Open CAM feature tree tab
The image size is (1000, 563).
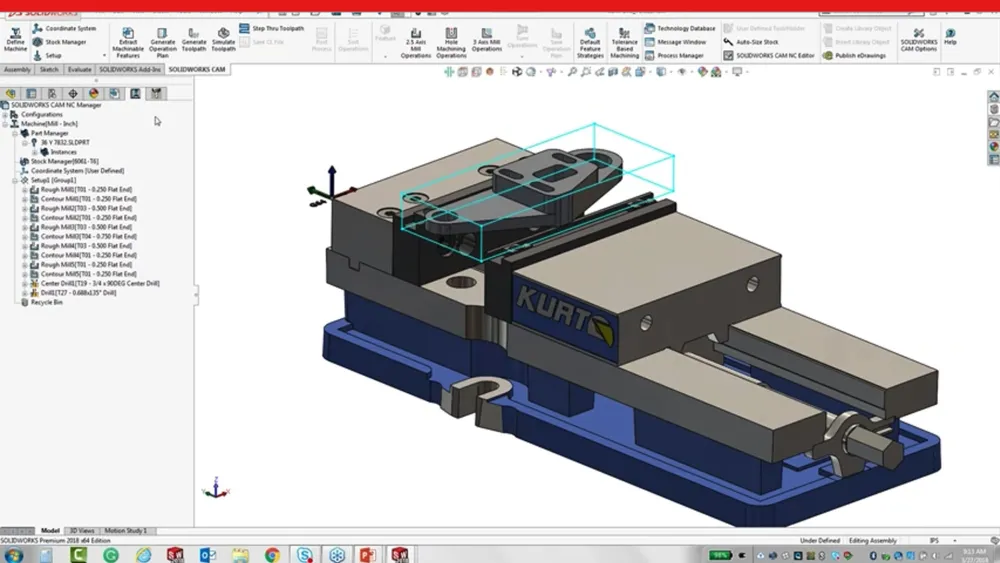pos(114,94)
